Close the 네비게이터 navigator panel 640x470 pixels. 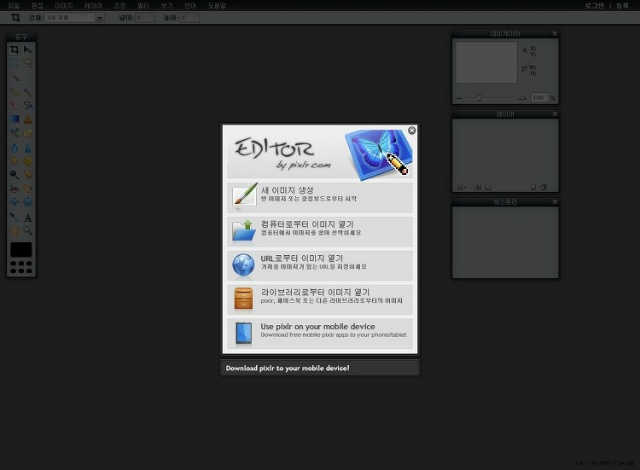pyautogui.click(x=555, y=33)
